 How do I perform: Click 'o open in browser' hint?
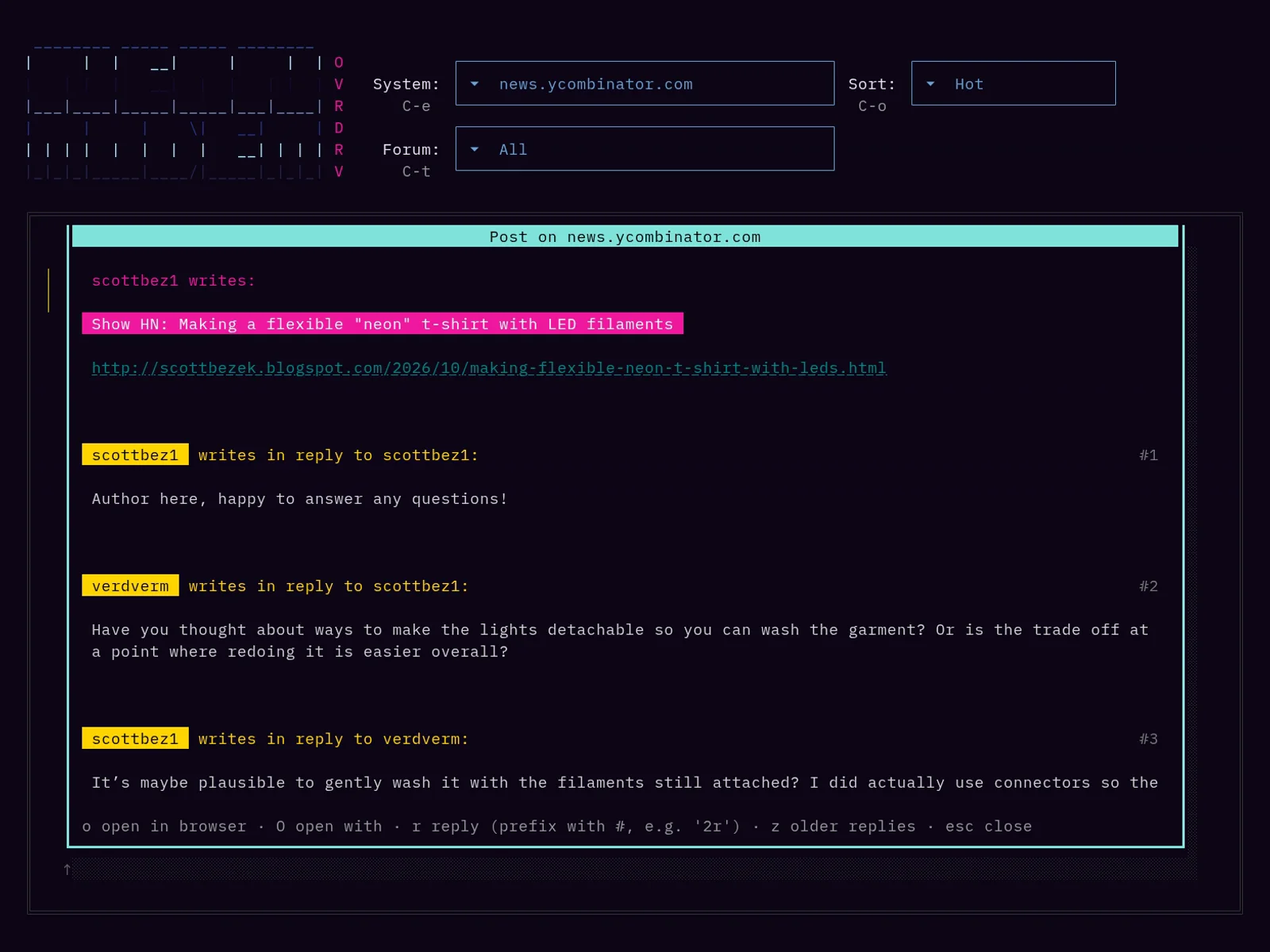click(164, 826)
